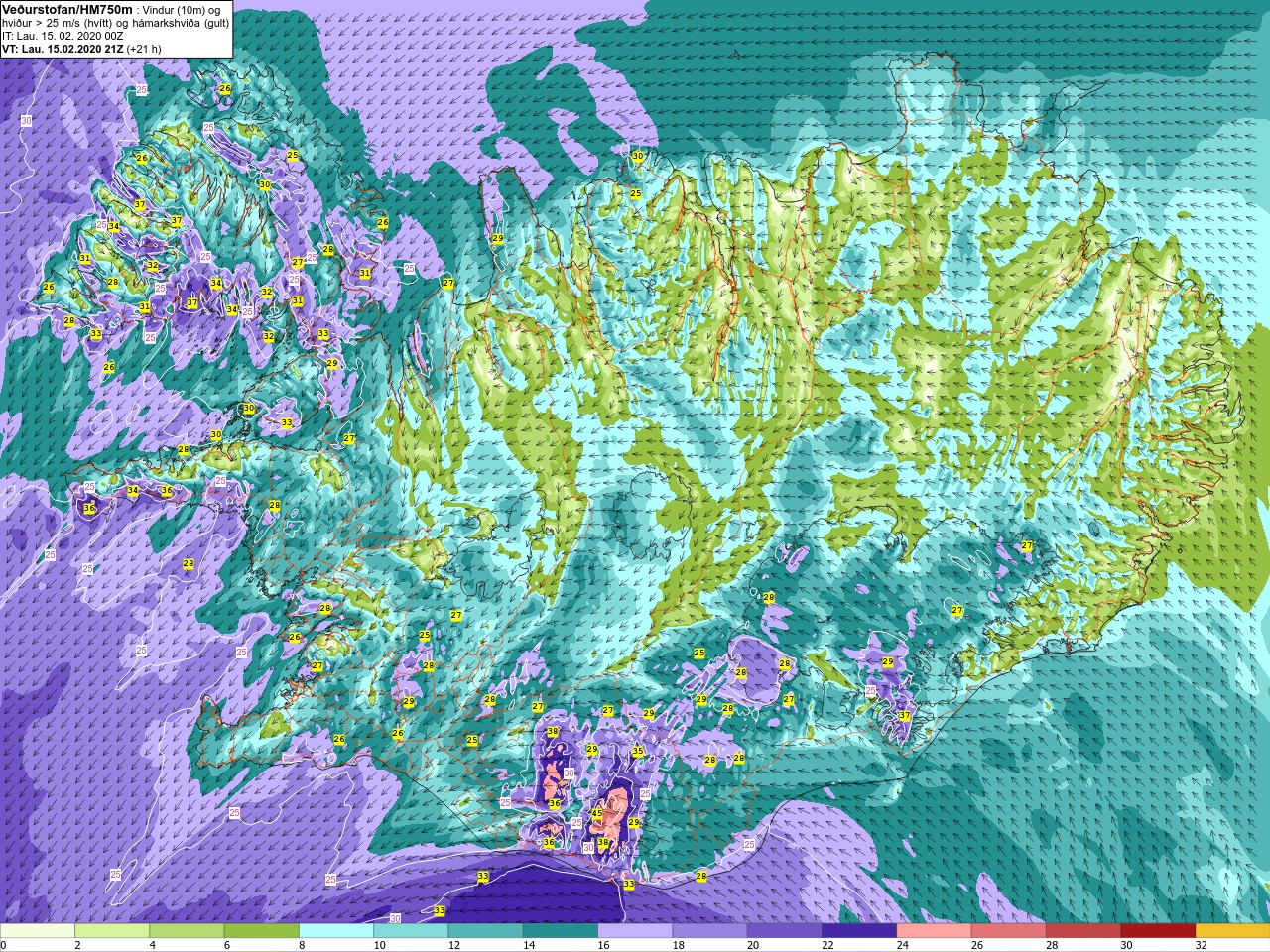The height and width of the screenshot is (952, 1270).
Task: Select the orange-yellow above-32 m/s legend swatch
Action: point(1233,931)
